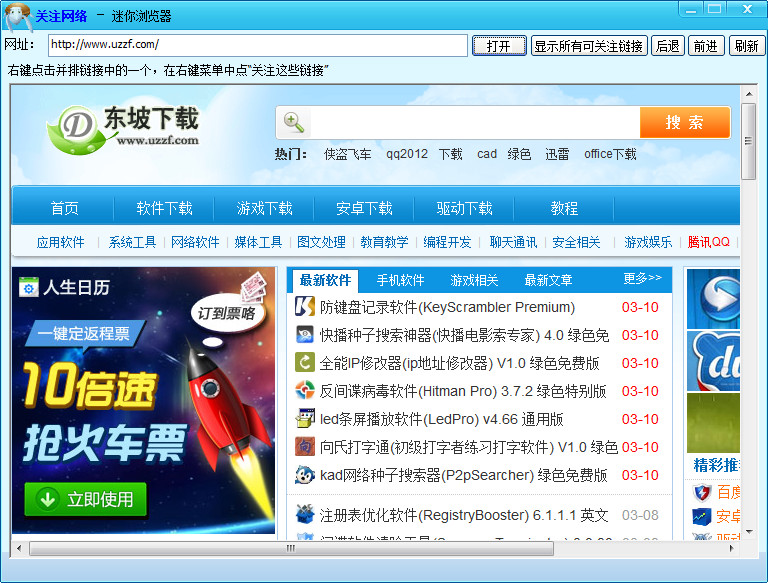768x583 pixels.
Task: Open the 媒体工具 category link
Action: click(258, 242)
